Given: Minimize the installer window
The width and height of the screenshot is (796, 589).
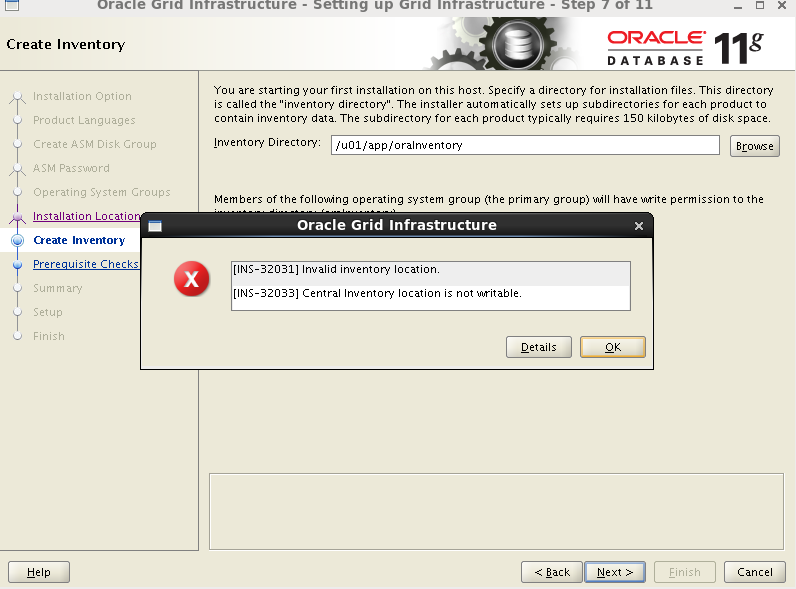Looking at the screenshot, I should 738,6.
